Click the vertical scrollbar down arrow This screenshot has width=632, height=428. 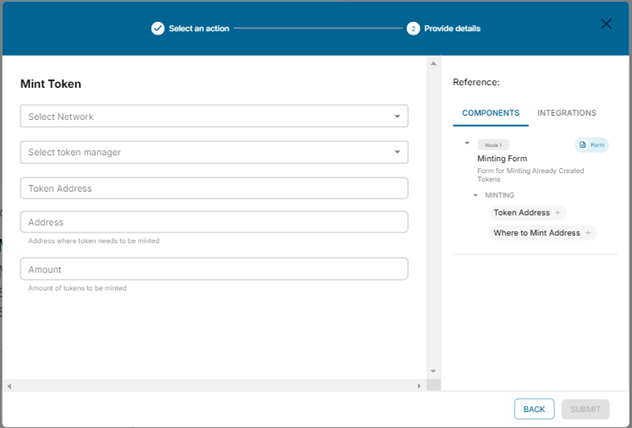[x=433, y=371]
